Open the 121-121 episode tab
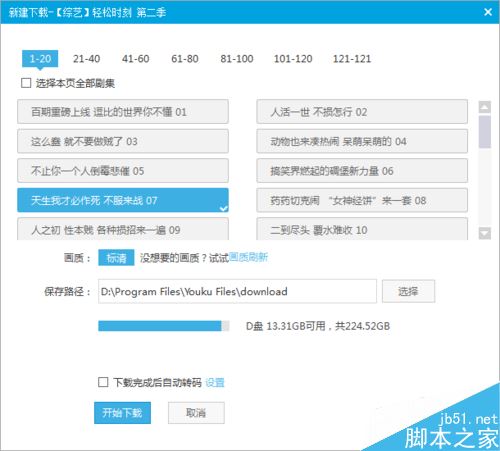 pos(352,59)
